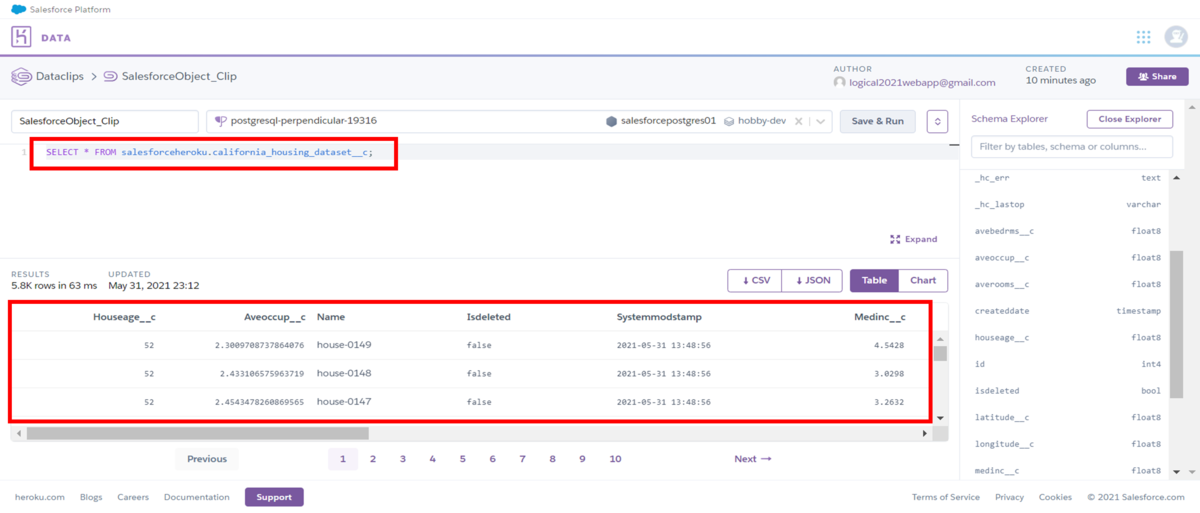This screenshot has height=513, width=1200.
Task: Go to results page 9
Action: [x=582, y=459]
